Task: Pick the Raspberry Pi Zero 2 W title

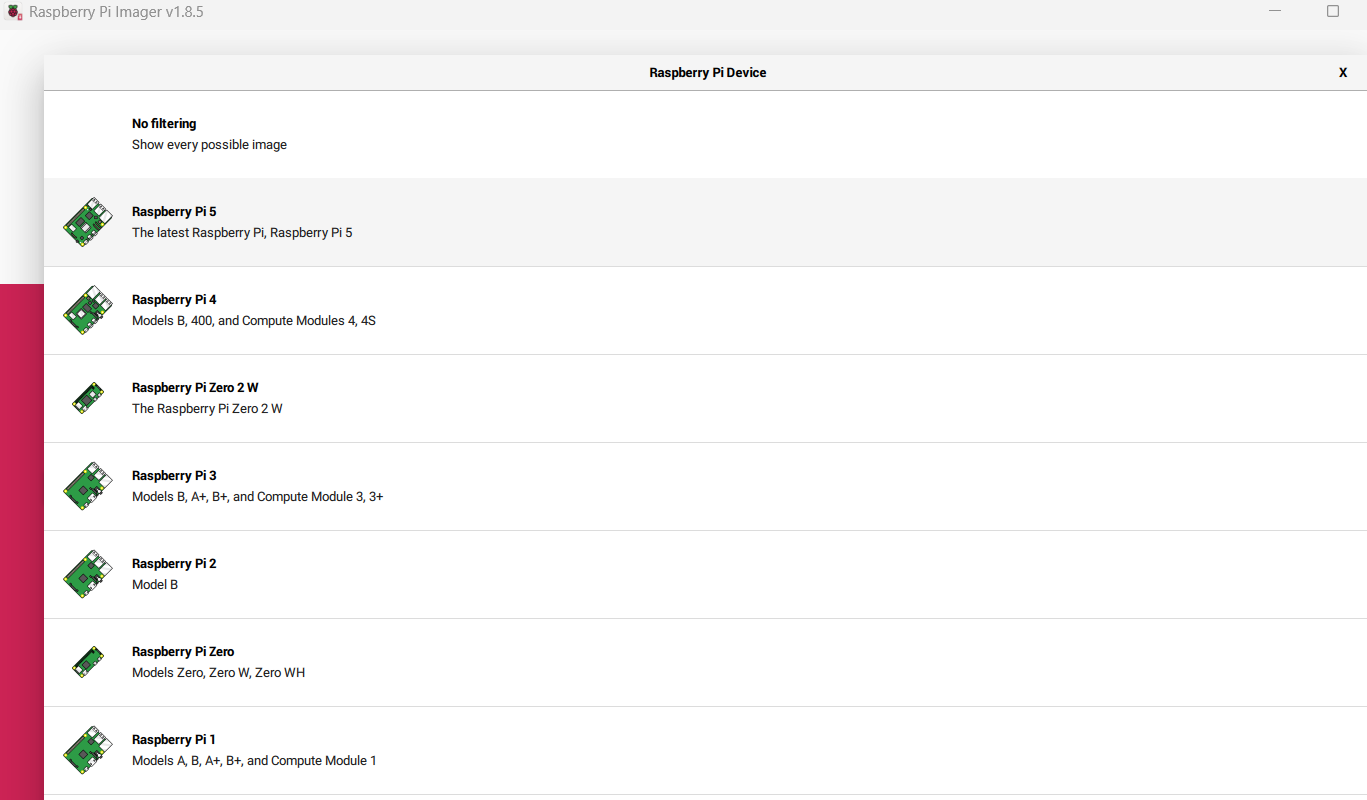Action: point(195,388)
